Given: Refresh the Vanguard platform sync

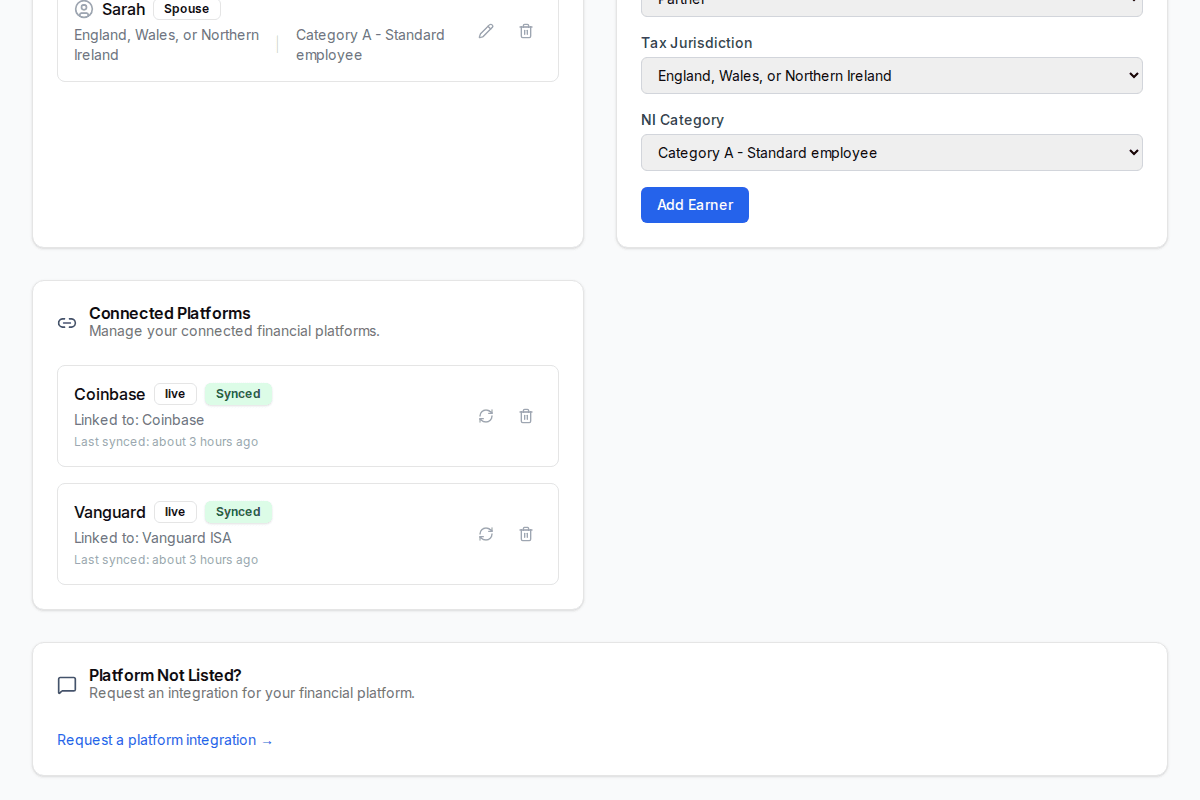Looking at the screenshot, I should (x=486, y=534).
